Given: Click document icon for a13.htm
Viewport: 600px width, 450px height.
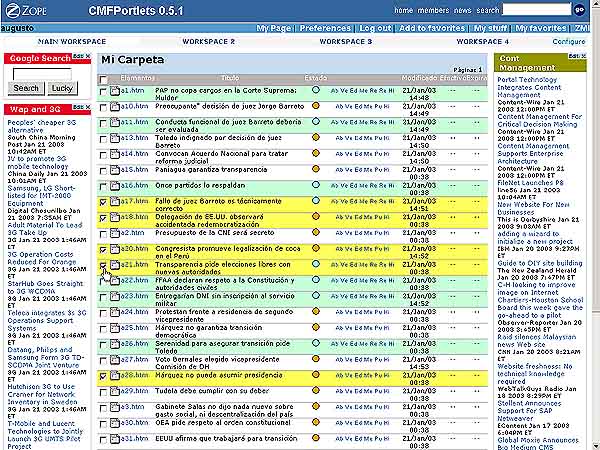Looking at the screenshot, I should 114,138.
